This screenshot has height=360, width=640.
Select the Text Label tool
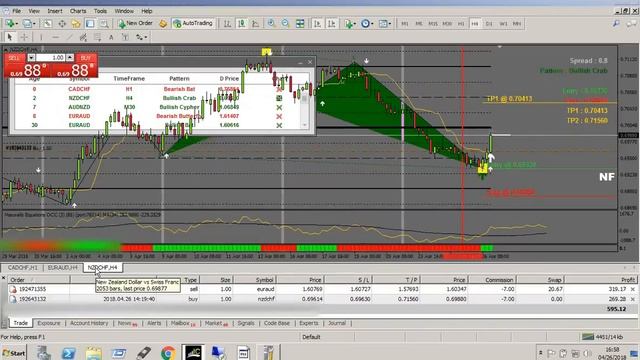[125, 37]
